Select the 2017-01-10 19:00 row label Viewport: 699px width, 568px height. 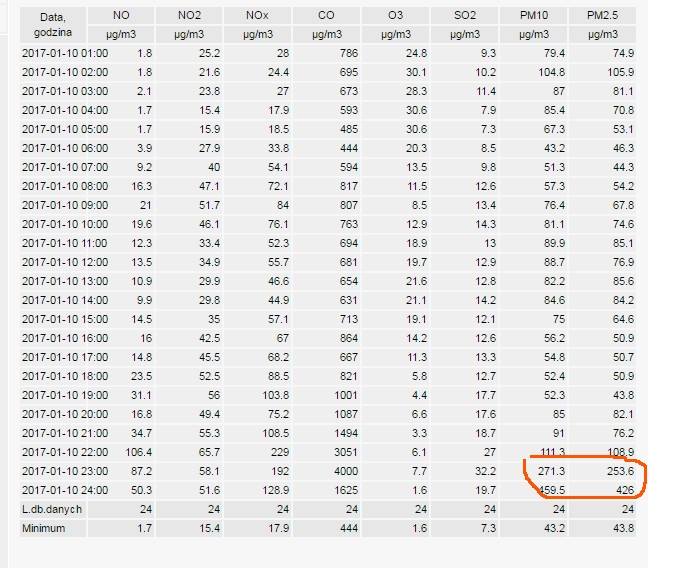(x=65, y=395)
